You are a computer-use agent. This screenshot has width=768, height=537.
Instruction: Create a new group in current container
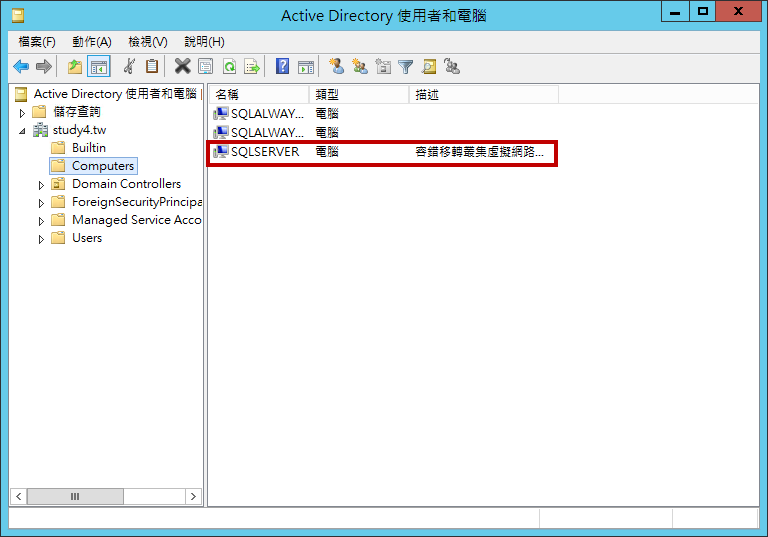[x=360, y=66]
